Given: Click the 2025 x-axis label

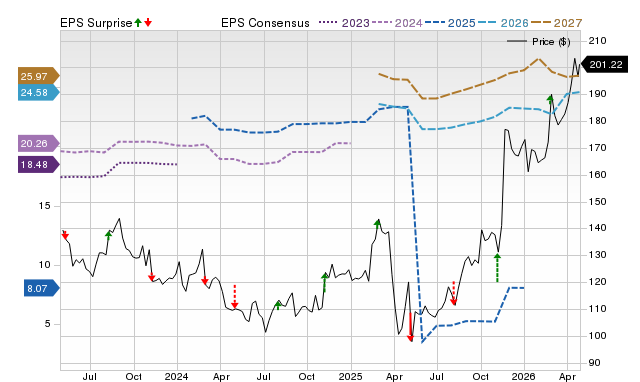Looking at the screenshot, I should pos(350,376).
